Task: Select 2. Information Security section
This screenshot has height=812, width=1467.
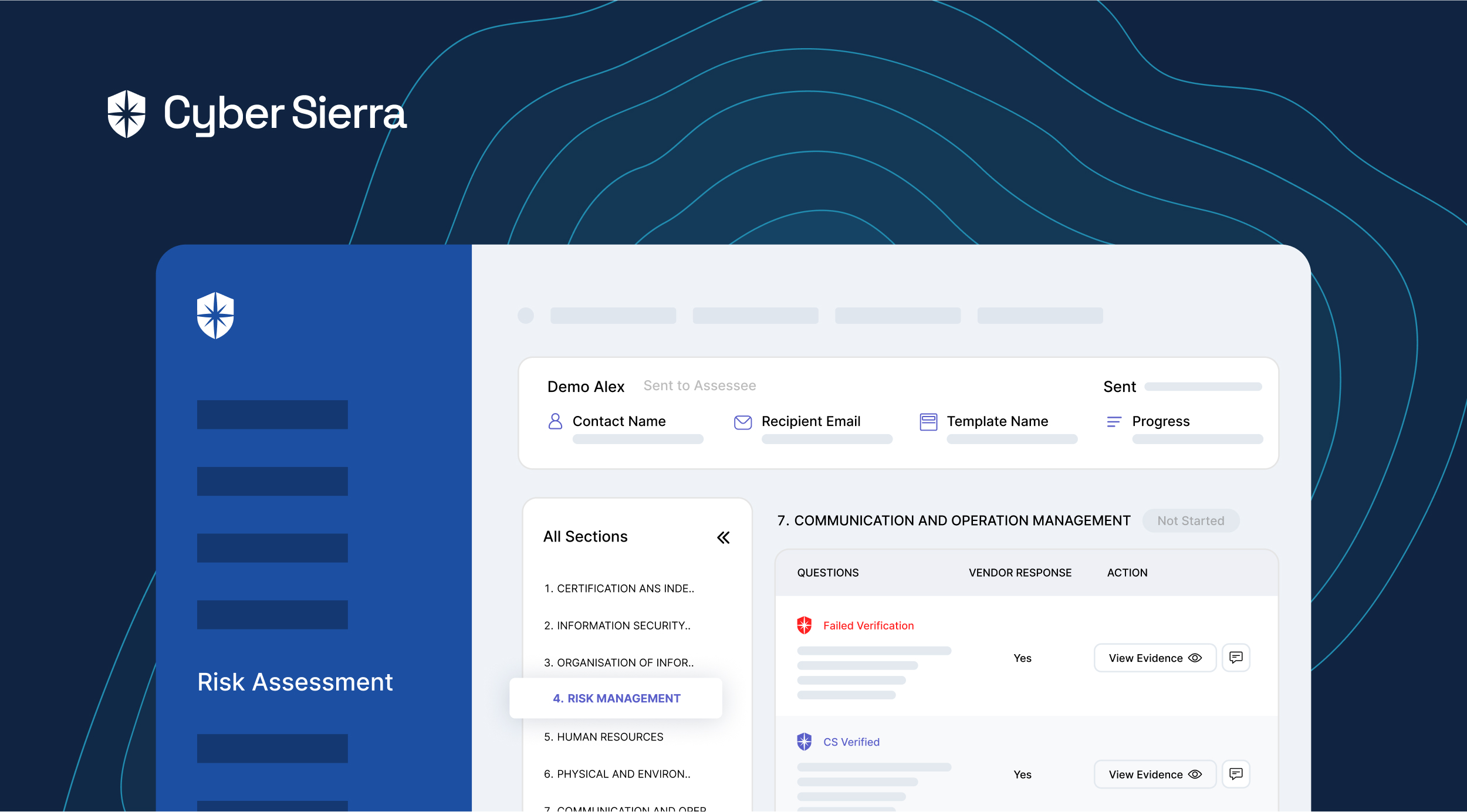Action: click(617, 625)
